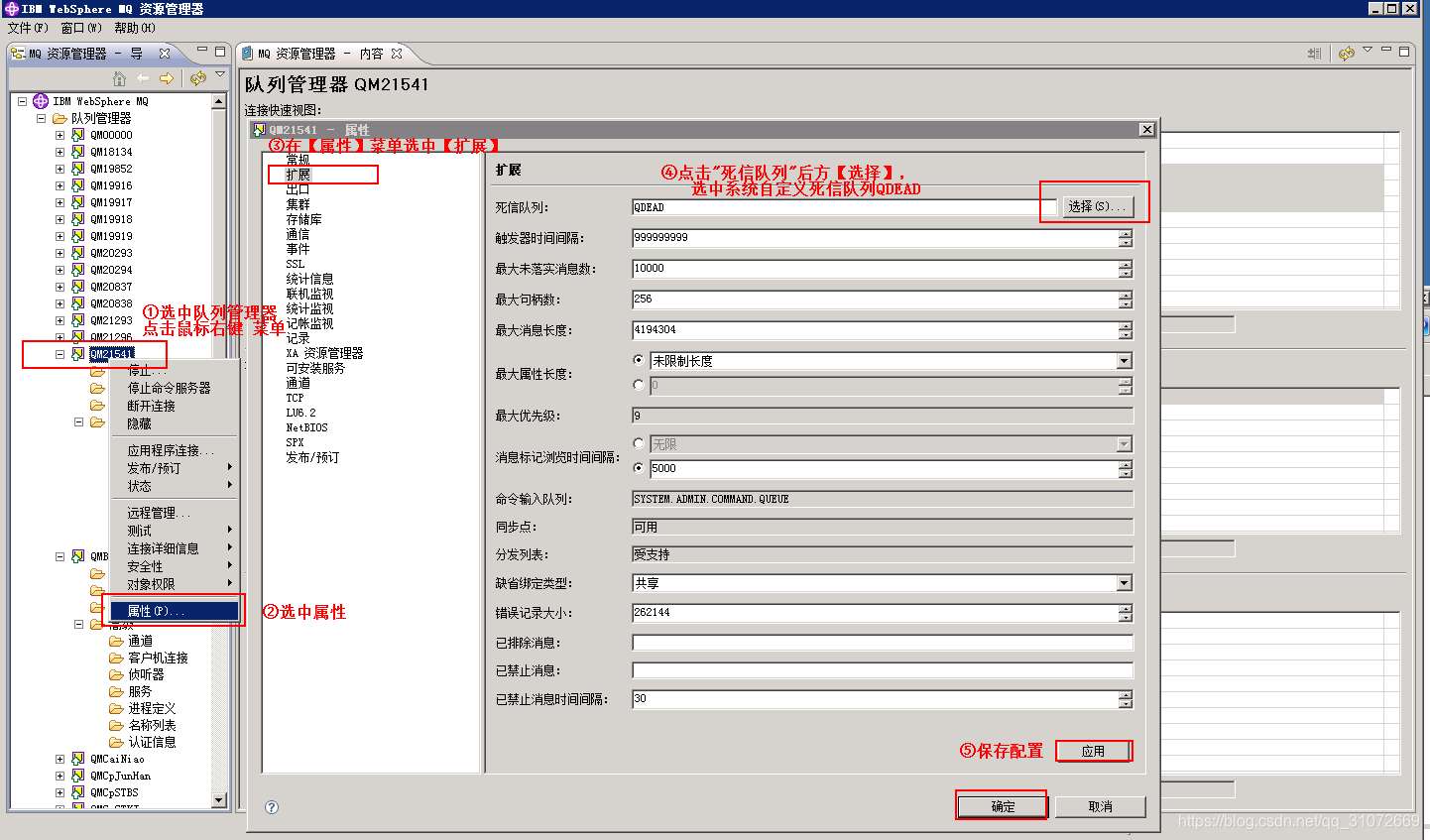Select the QM19916 queue manager icon
The width and height of the screenshot is (1430, 840).
tap(77, 185)
